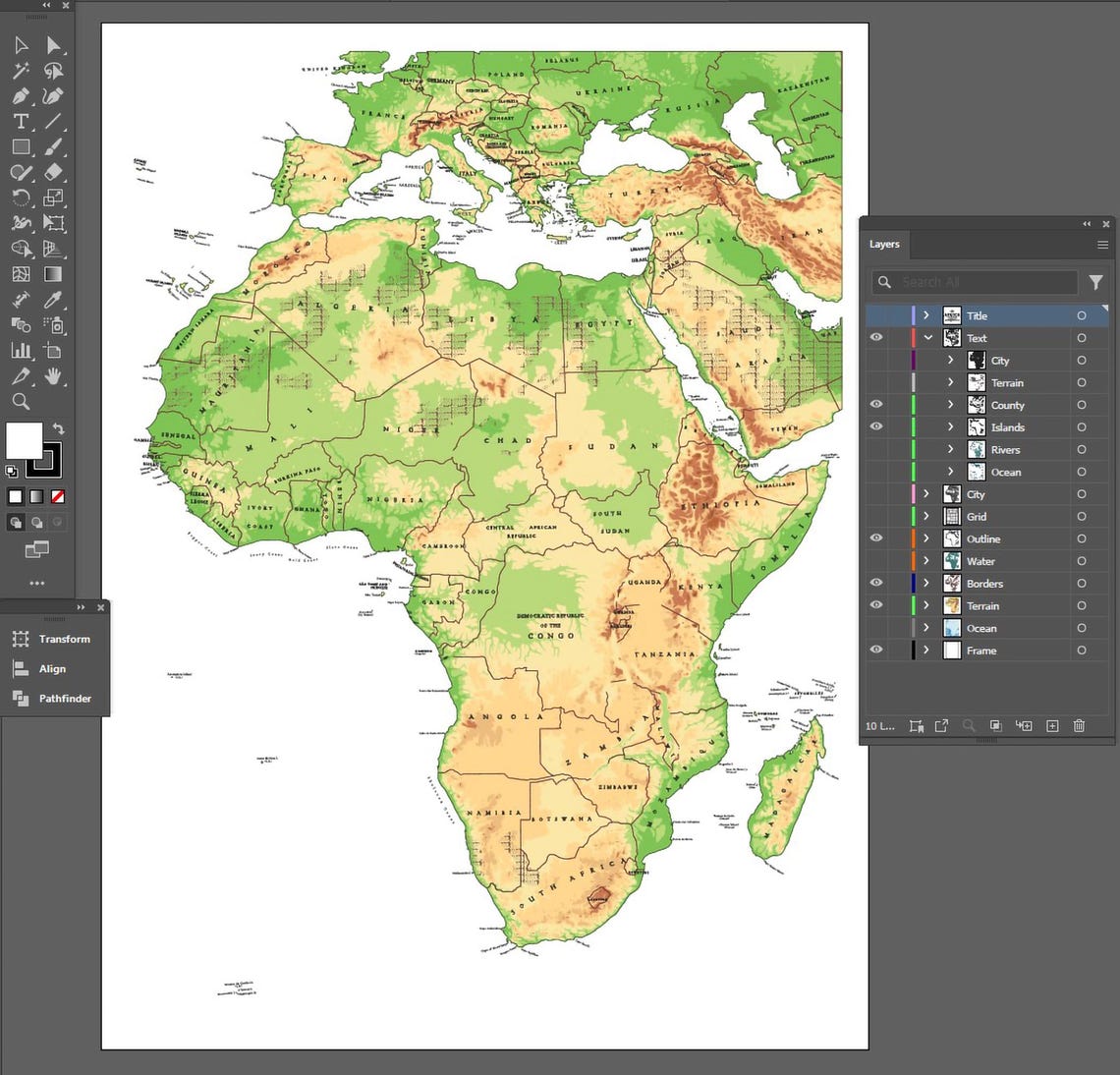Select the Puppet Warp tool
This screenshot has height=1075, width=1120.
pyautogui.click(x=22, y=223)
